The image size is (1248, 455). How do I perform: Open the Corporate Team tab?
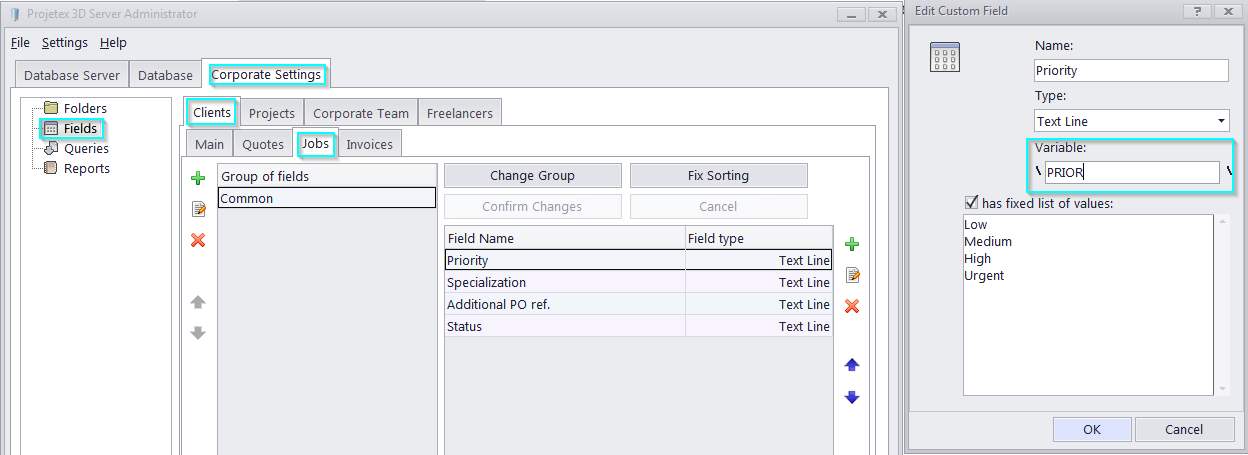point(361,113)
